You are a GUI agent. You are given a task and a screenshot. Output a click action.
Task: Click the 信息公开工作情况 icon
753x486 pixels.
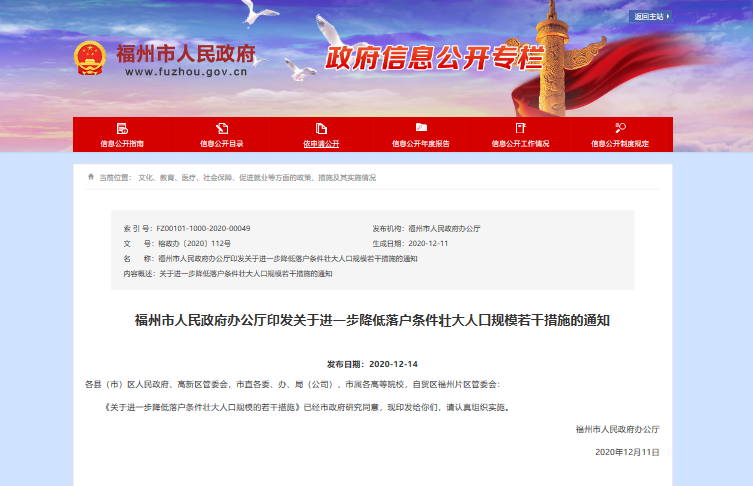point(521,128)
